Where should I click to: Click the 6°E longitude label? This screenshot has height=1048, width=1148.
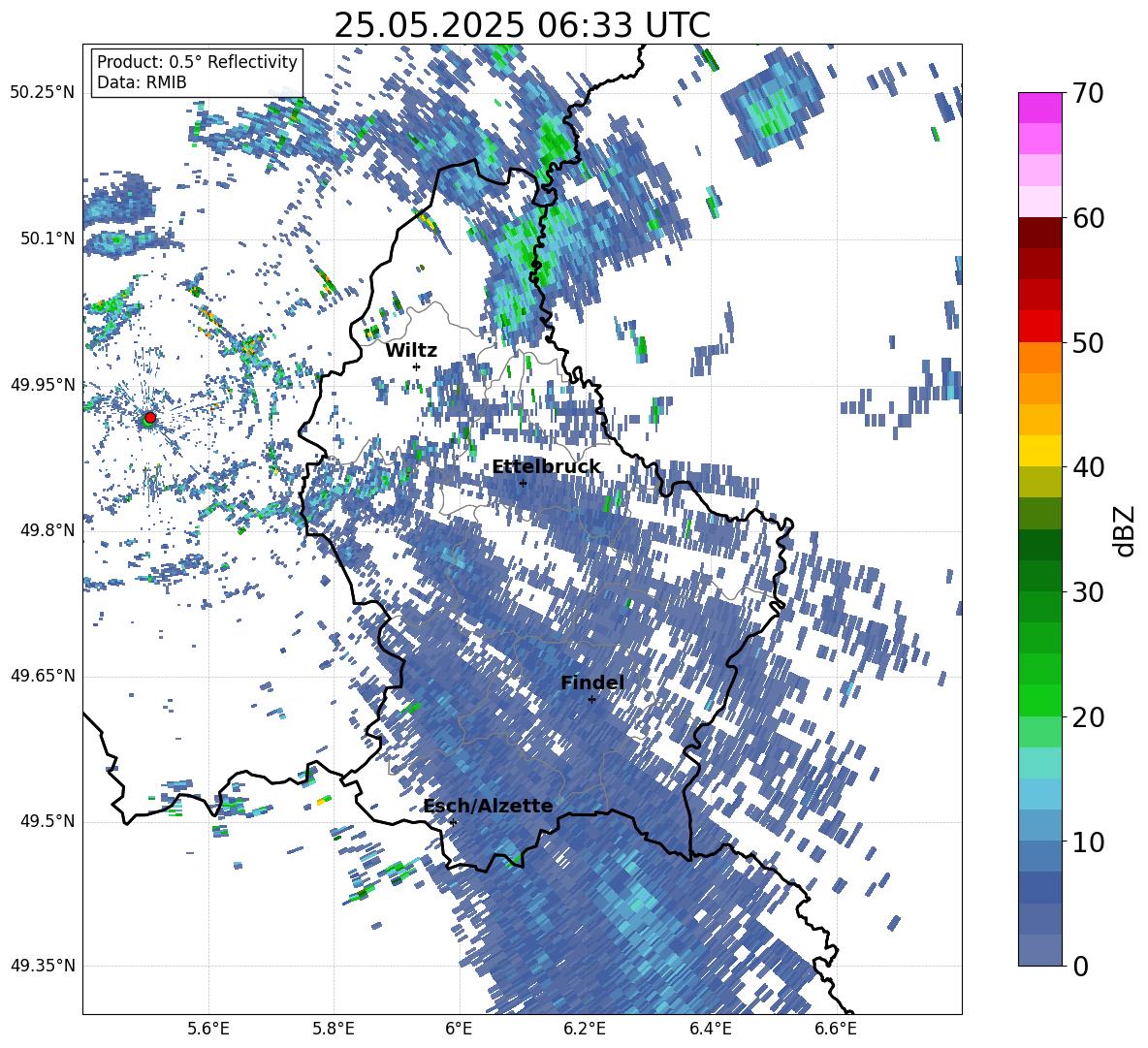click(459, 1029)
